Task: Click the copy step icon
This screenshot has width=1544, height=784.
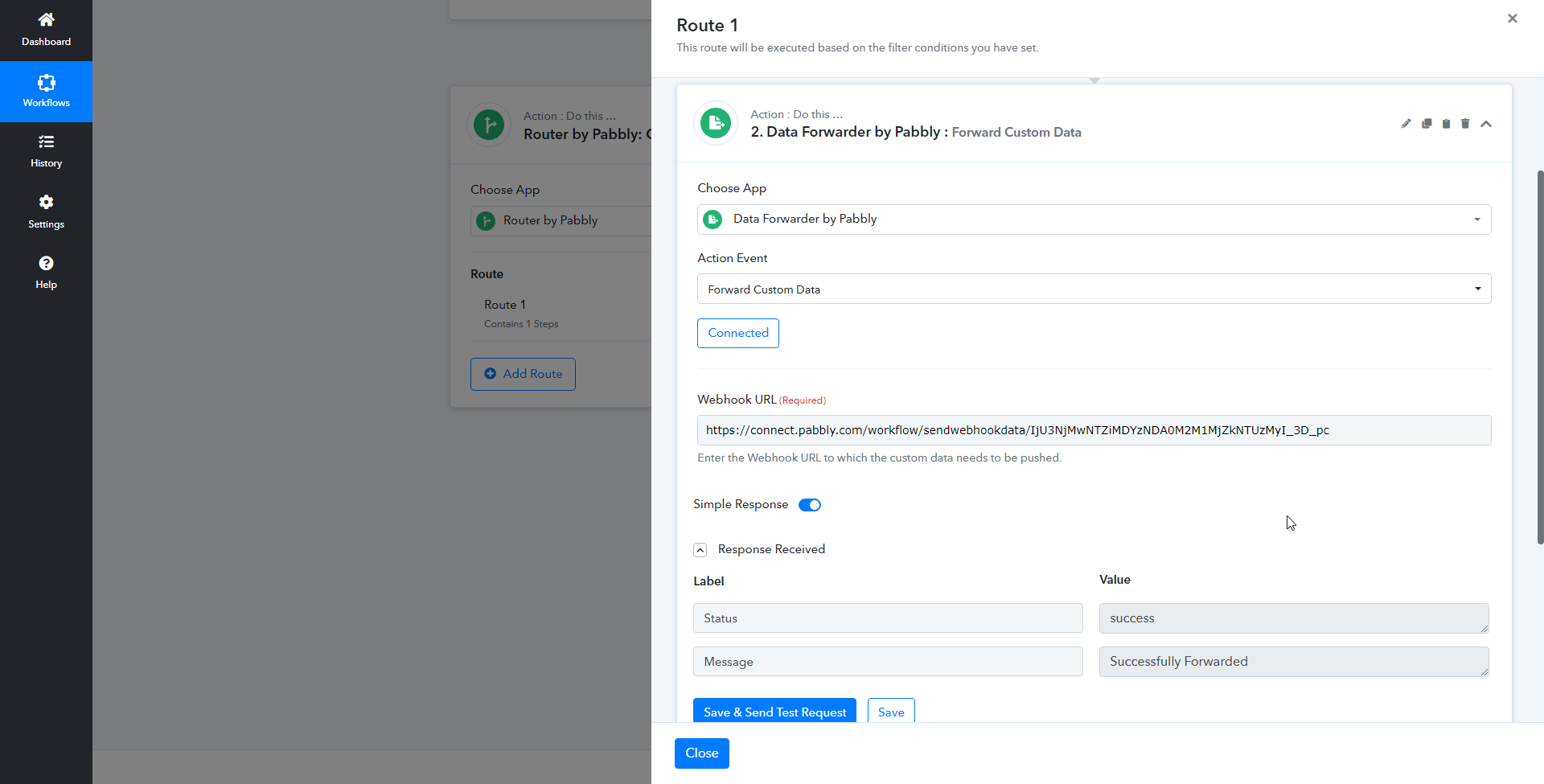Action: (x=1427, y=124)
